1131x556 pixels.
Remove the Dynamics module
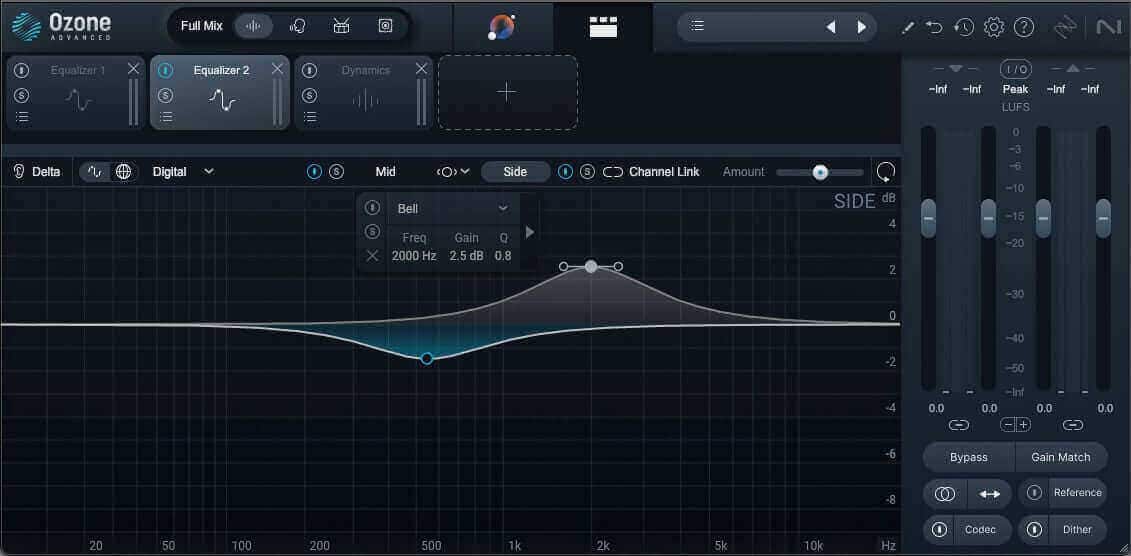click(x=422, y=69)
